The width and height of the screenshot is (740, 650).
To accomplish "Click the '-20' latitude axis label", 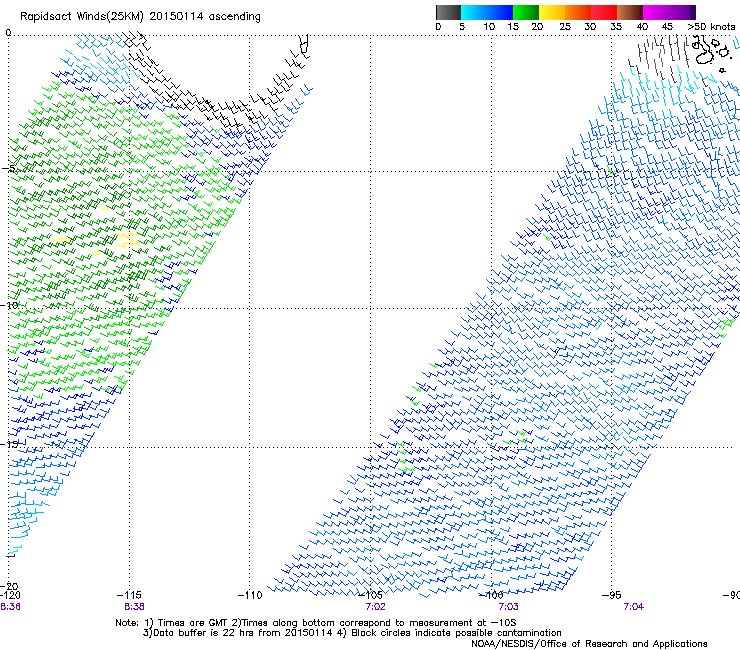I will 10,587.
